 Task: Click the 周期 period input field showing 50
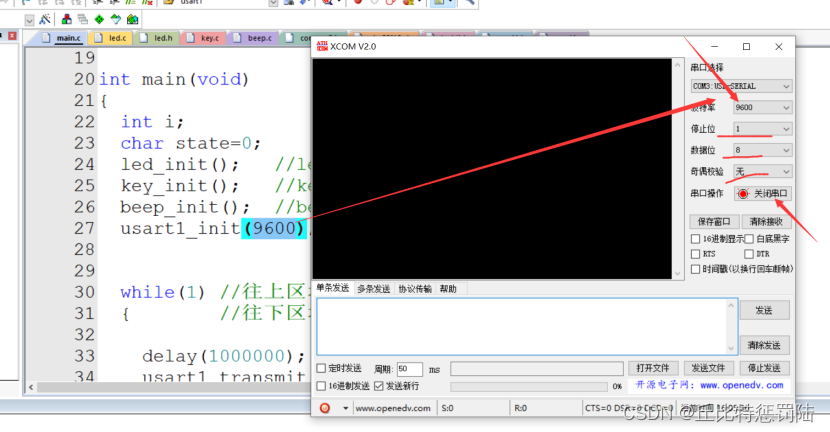coord(409,368)
